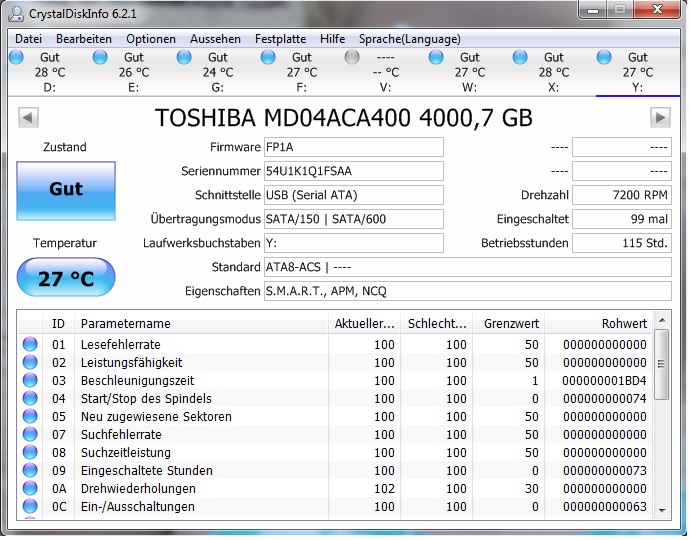This screenshot has height=540, width=691.
Task: Select drive F: status orb
Action: click(x=268, y=57)
